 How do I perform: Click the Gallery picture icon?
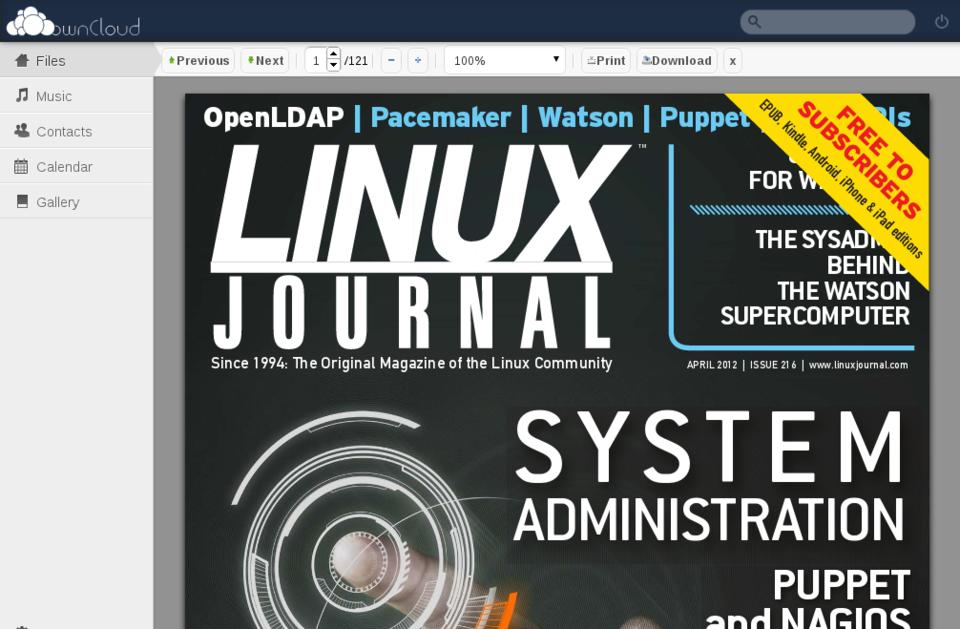pyautogui.click(x=22, y=201)
